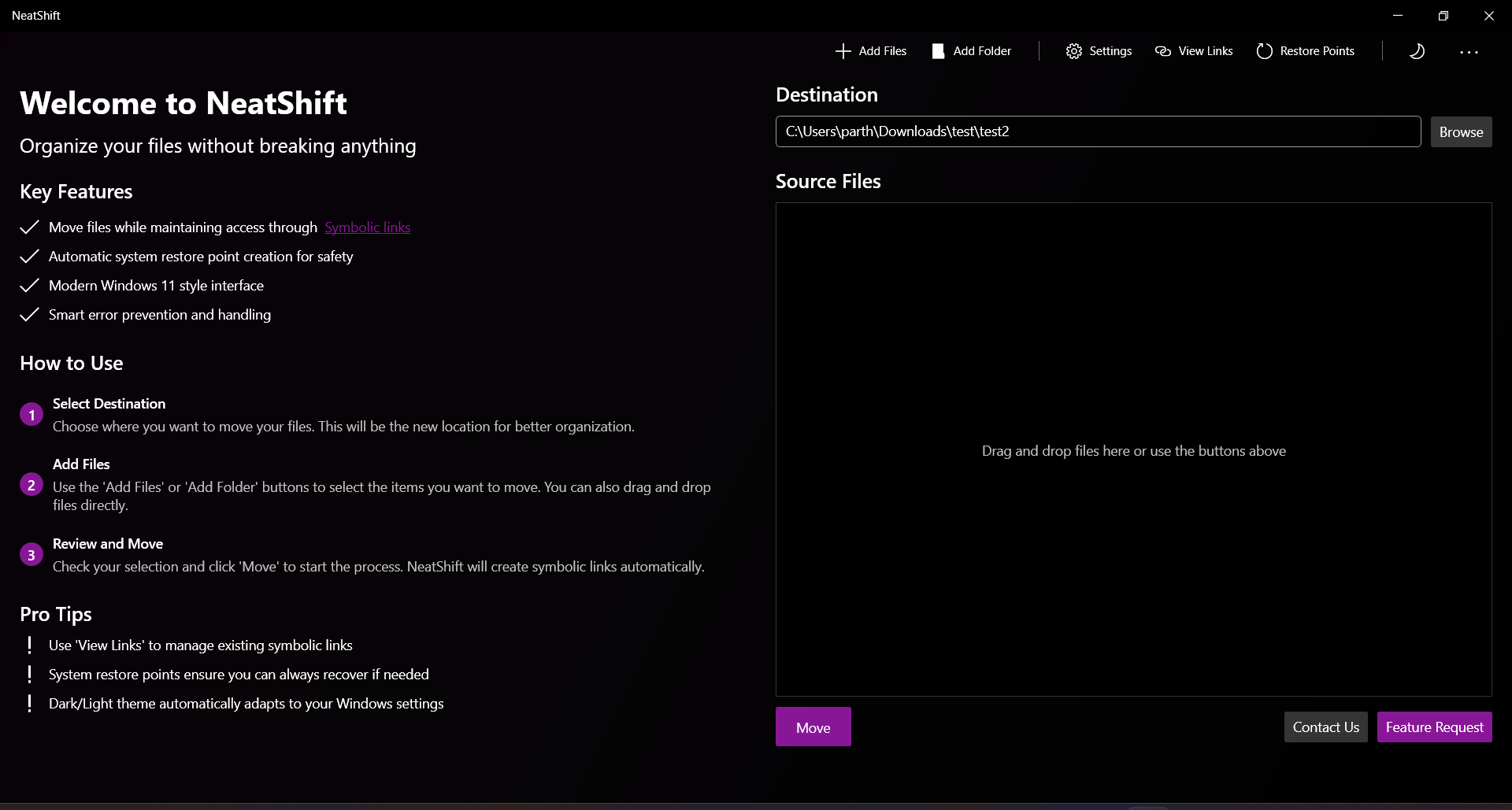The height and width of the screenshot is (810, 1512).
Task: Open the Settings toolbar item
Action: 1099,51
